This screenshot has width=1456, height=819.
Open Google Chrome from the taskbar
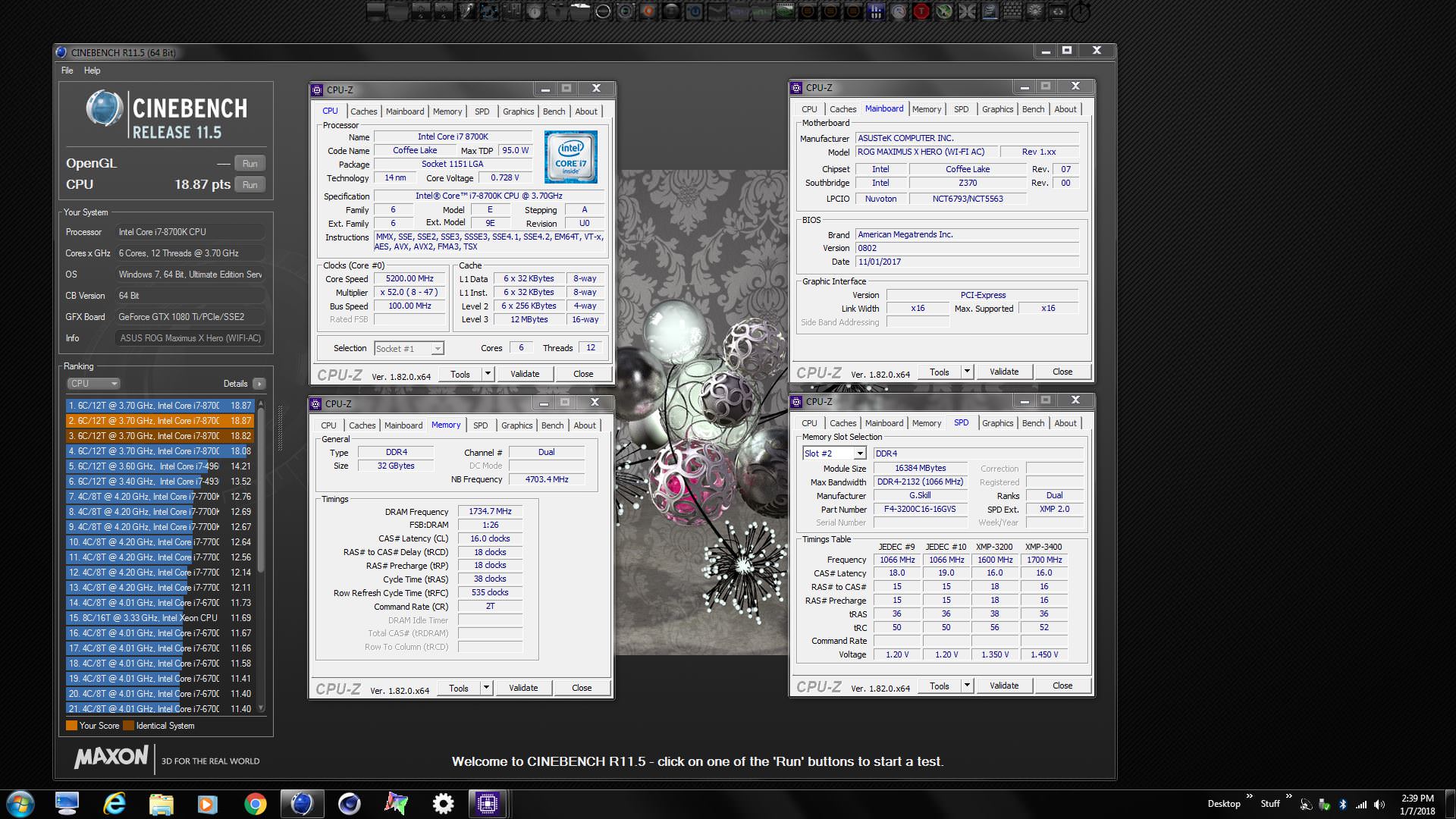click(x=255, y=804)
